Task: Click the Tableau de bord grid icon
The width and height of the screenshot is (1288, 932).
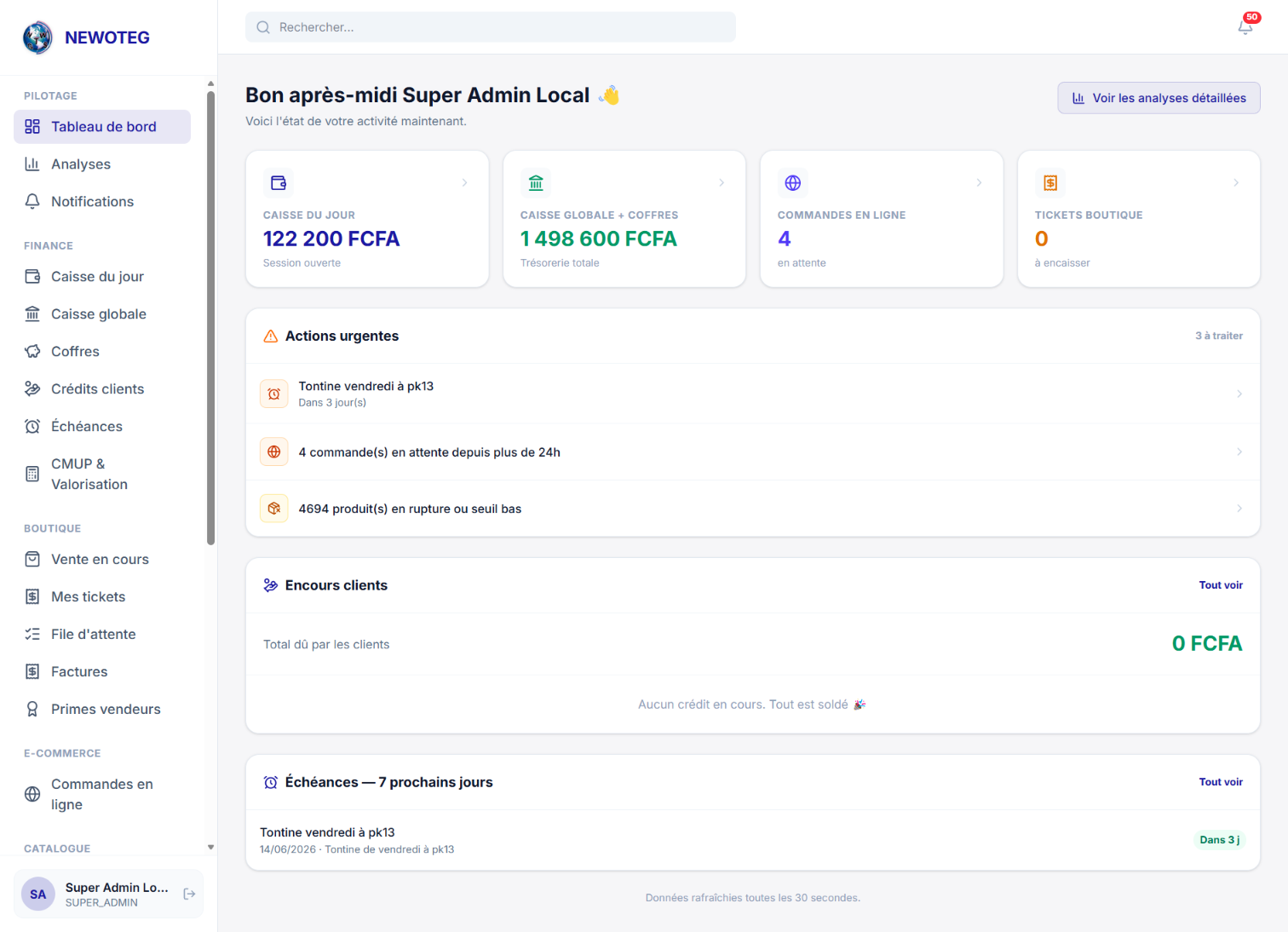Action: pos(32,127)
